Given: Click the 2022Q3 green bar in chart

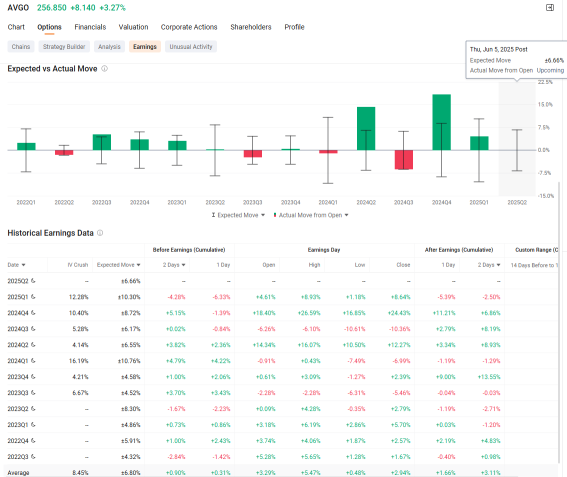Looking at the screenshot, I should (102, 142).
